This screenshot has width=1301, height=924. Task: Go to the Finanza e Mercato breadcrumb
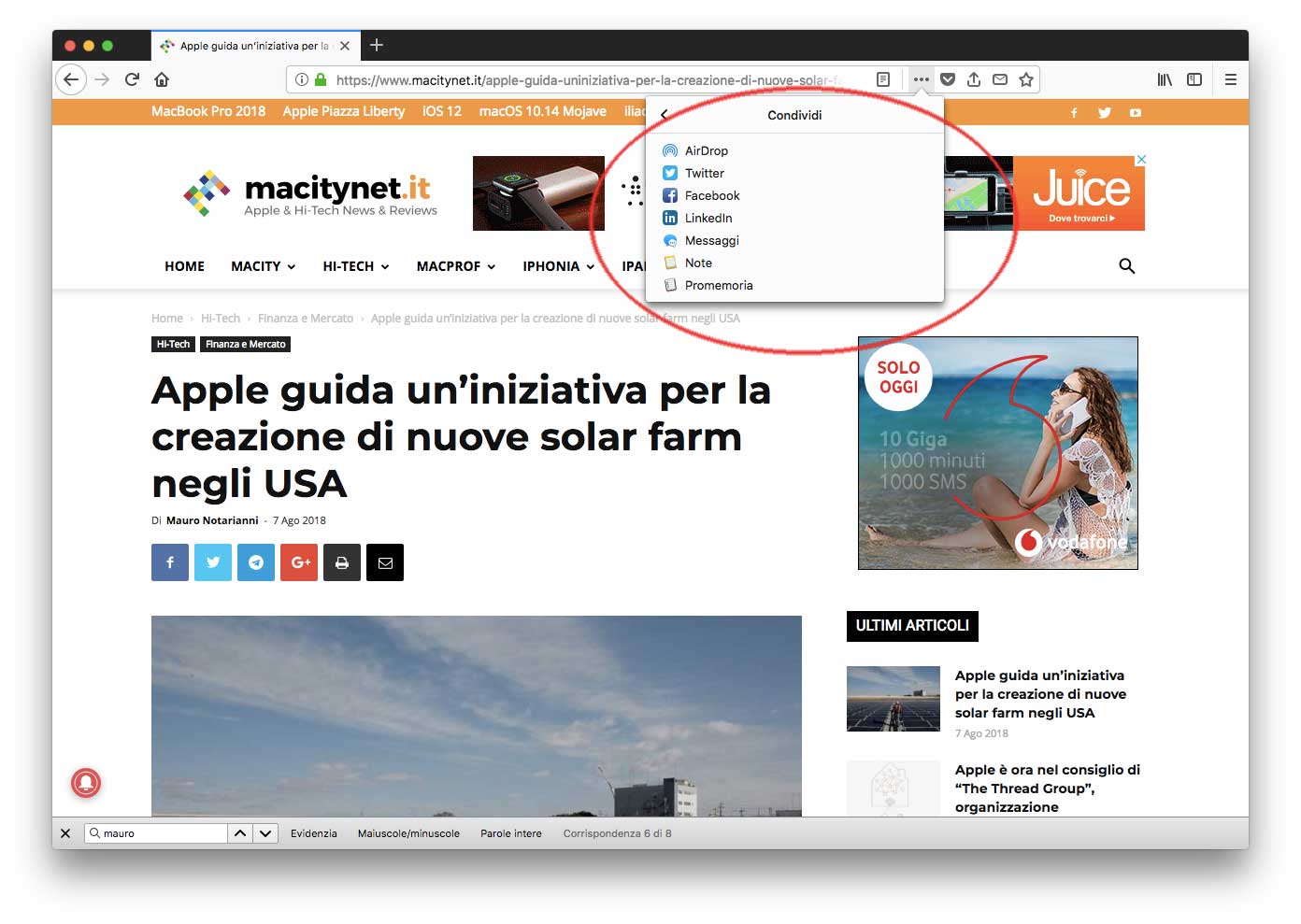pyautogui.click(x=306, y=318)
